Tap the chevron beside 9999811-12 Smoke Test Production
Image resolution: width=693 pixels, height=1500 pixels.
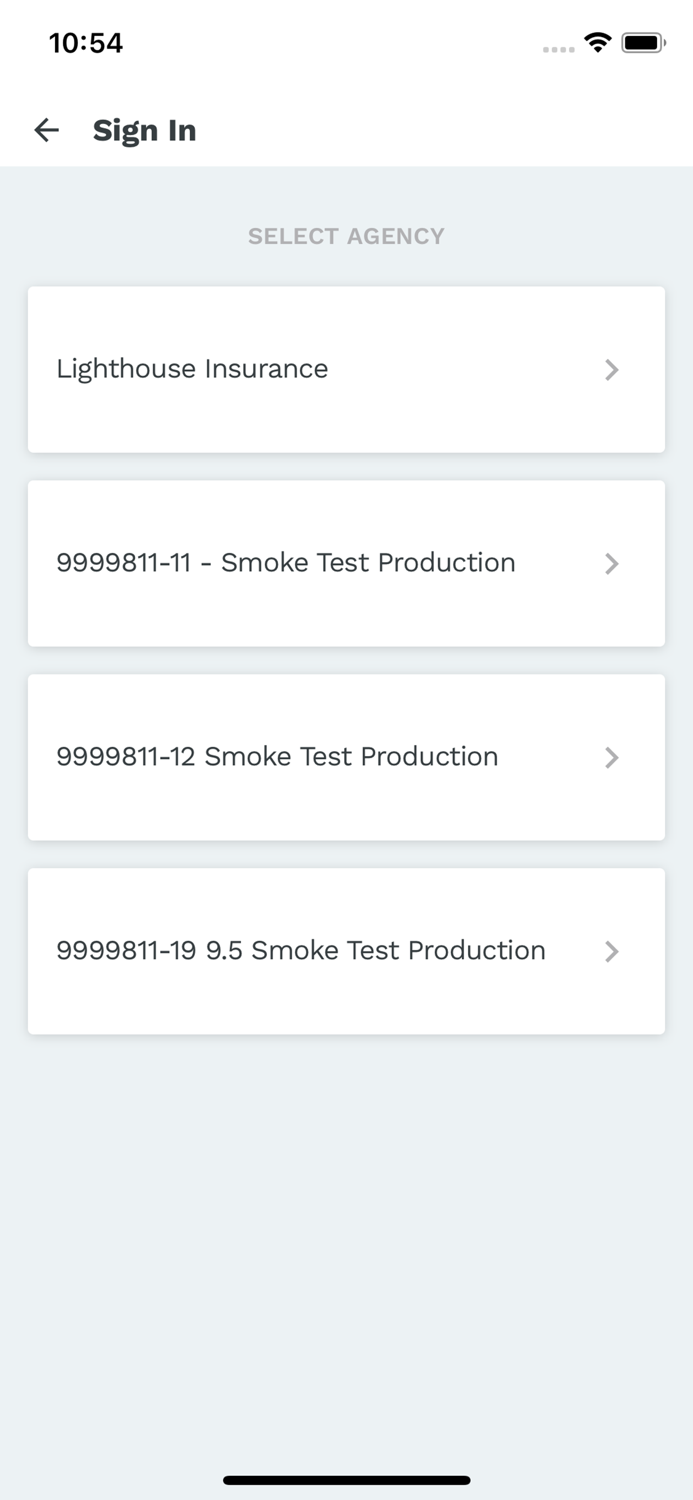pyautogui.click(x=612, y=757)
